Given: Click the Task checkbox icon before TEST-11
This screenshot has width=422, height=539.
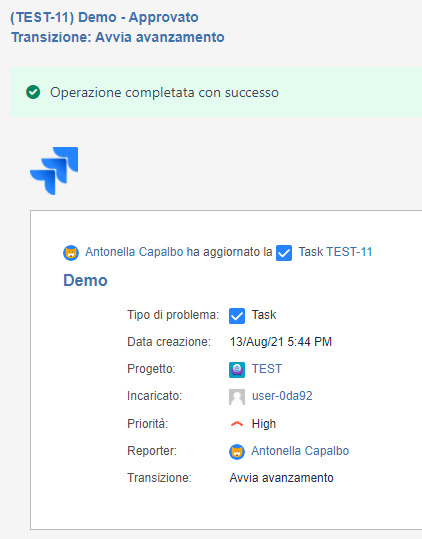Looking at the screenshot, I should [x=284, y=253].
